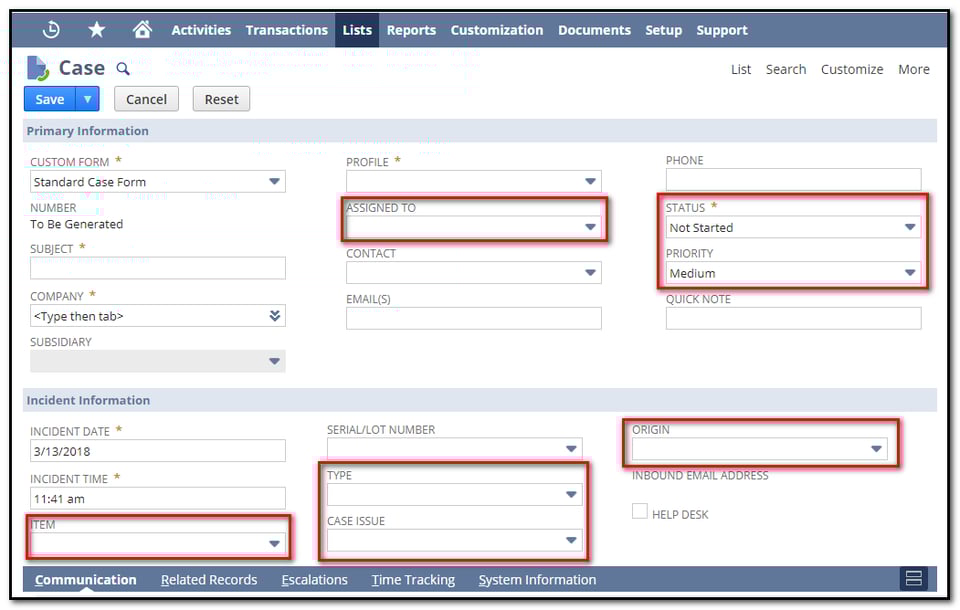Click the Reset button
The height and width of the screenshot is (610, 960).
point(220,99)
